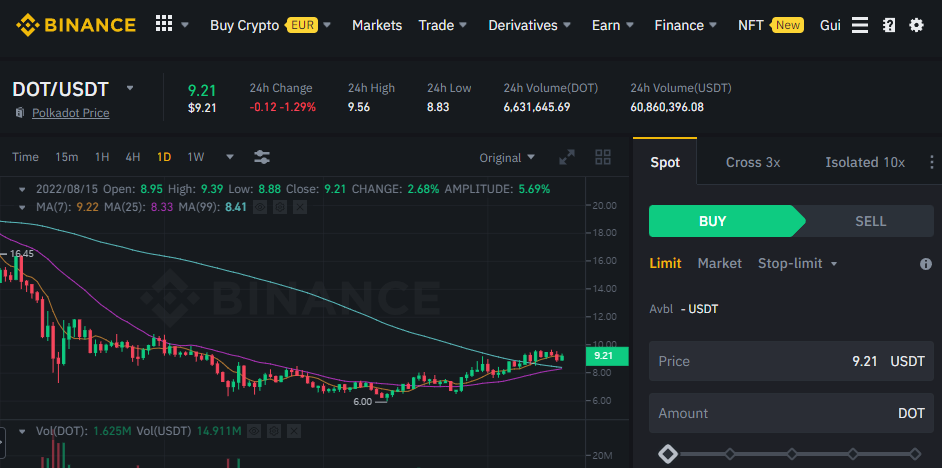Remove the Vol indicator
Screen dimensions: 942x468
[x=294, y=431]
